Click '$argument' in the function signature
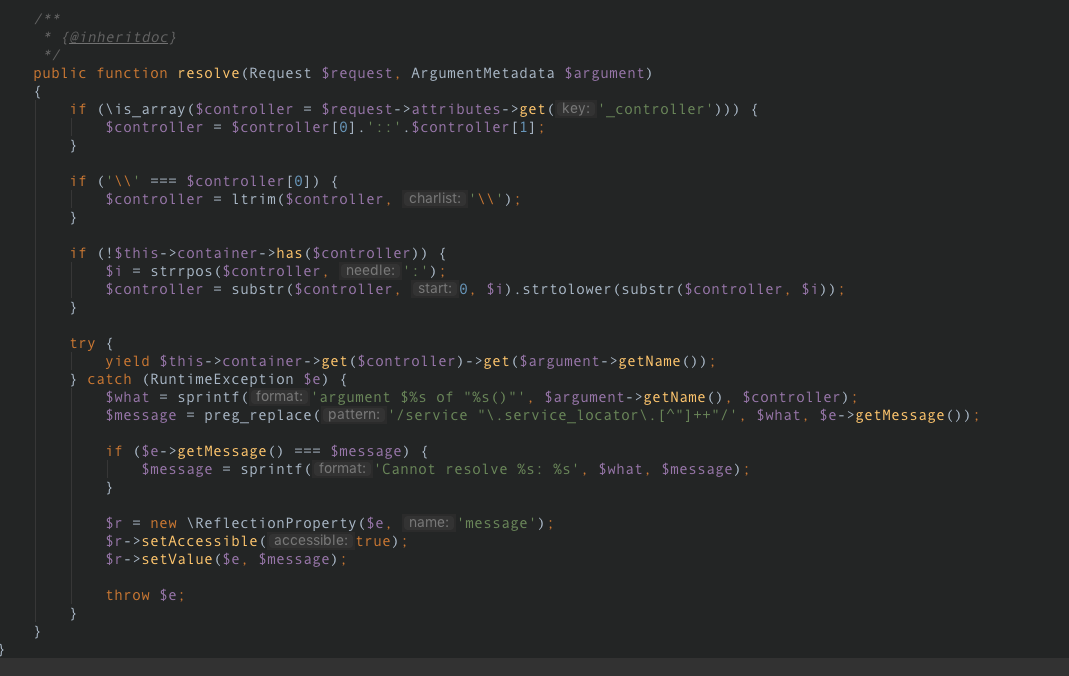 click(x=604, y=74)
